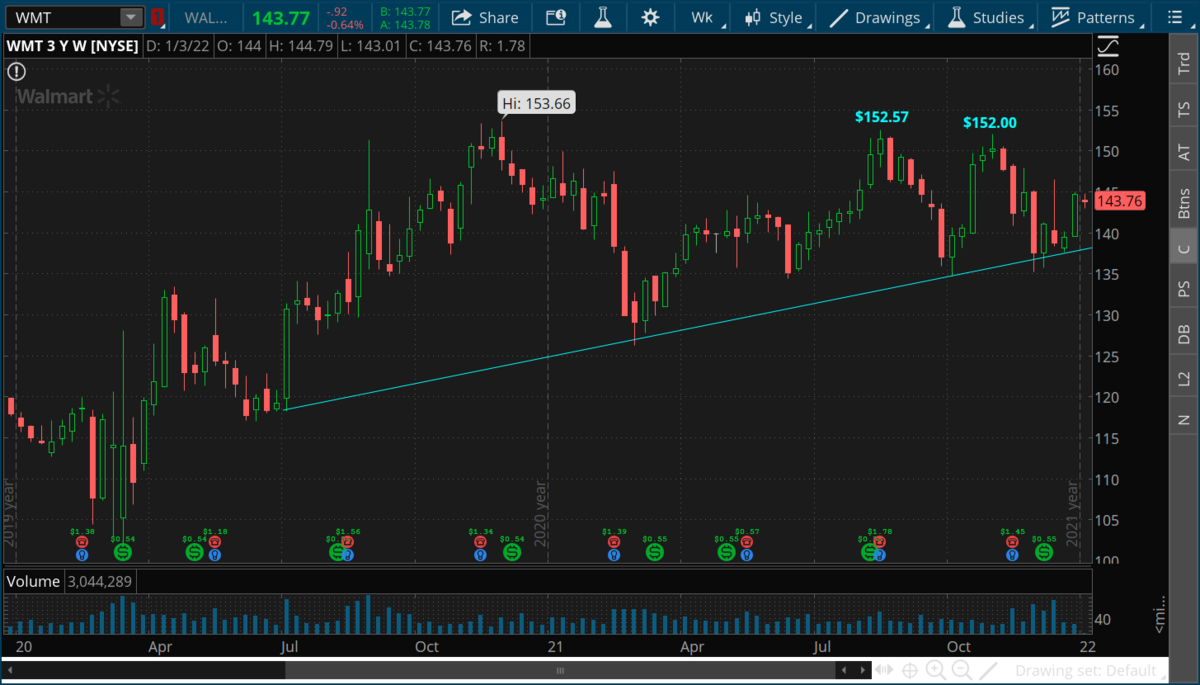Open the AT sidebar tab
Viewport: 1200px width, 685px height.
click(x=1183, y=153)
